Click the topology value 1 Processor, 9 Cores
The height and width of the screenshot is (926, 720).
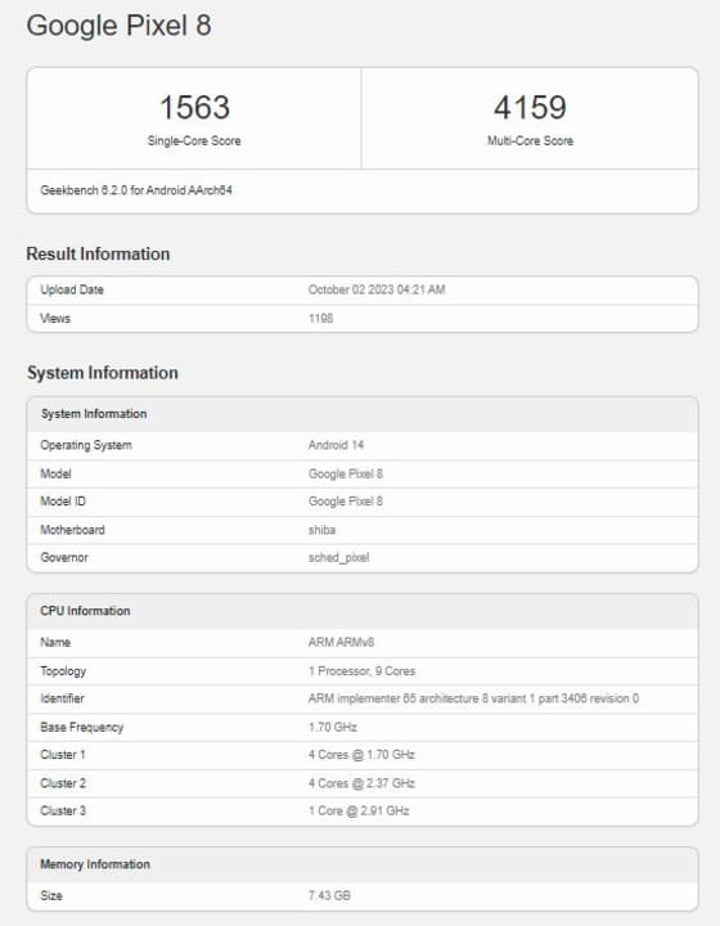click(x=361, y=670)
